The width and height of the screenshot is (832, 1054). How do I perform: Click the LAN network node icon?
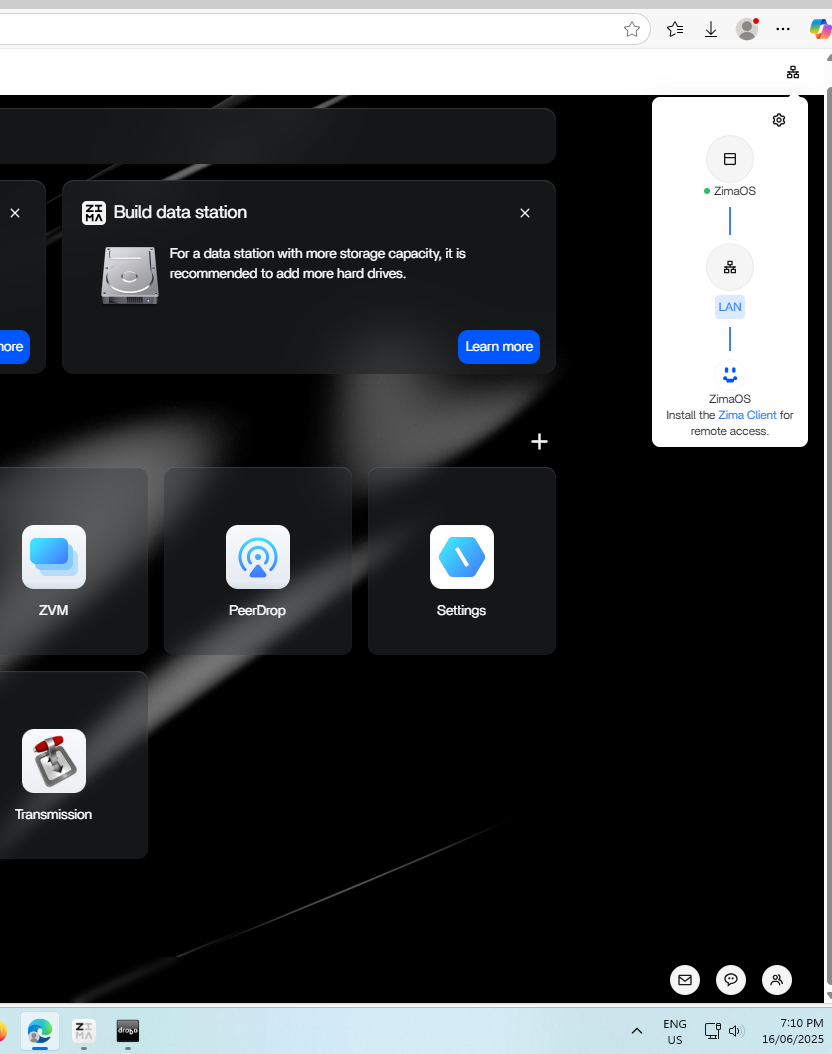pyautogui.click(x=730, y=268)
